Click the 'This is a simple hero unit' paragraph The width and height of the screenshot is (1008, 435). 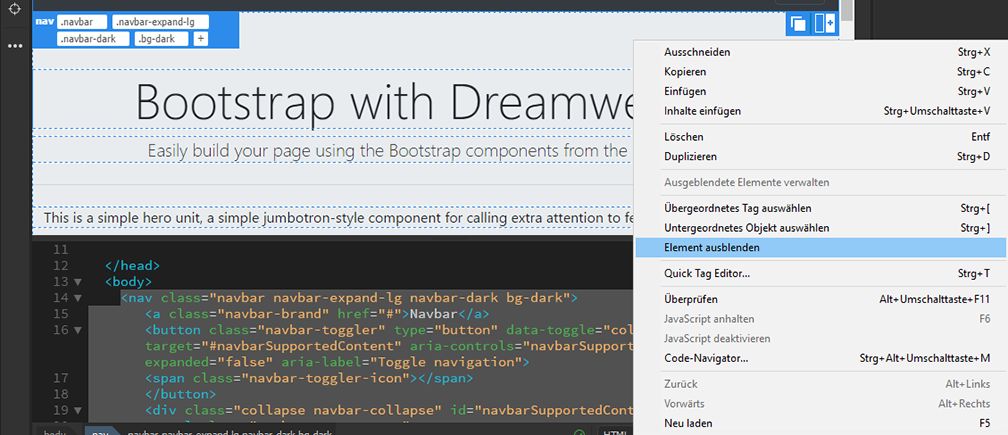[339, 218]
